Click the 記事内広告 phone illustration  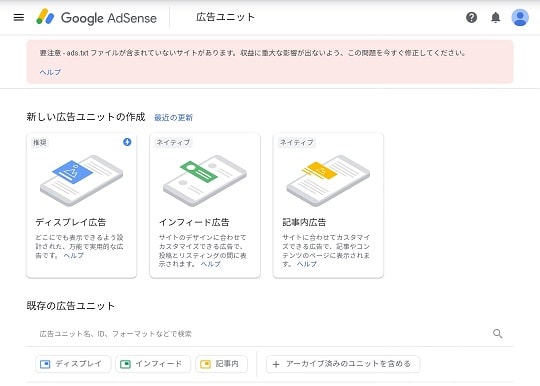point(328,180)
